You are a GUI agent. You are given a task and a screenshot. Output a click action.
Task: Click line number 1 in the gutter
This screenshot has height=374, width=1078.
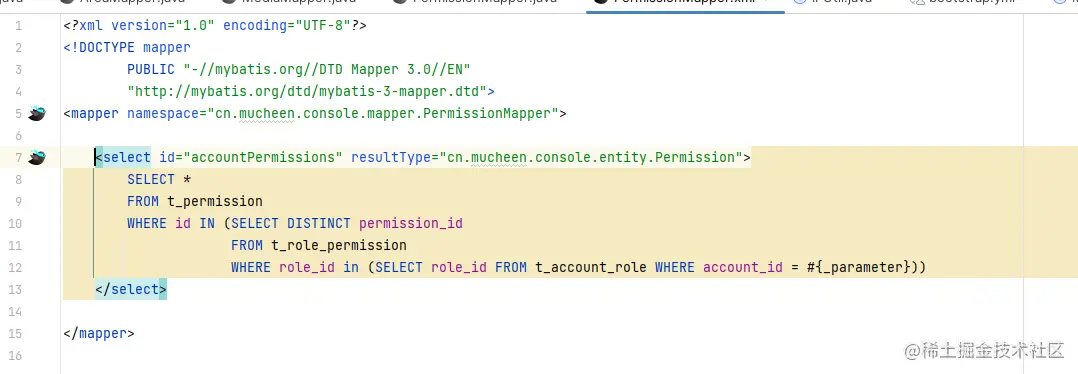pyautogui.click(x=18, y=25)
